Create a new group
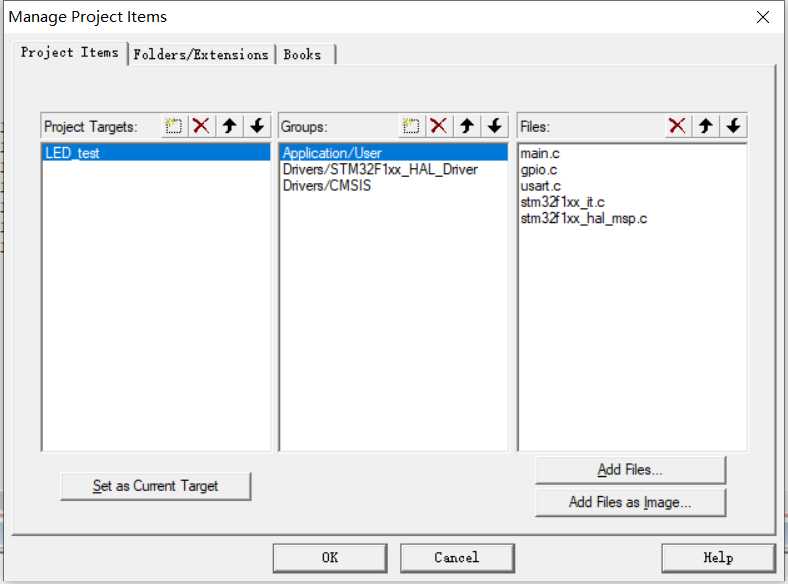This screenshot has height=584, width=788. pyautogui.click(x=411, y=126)
